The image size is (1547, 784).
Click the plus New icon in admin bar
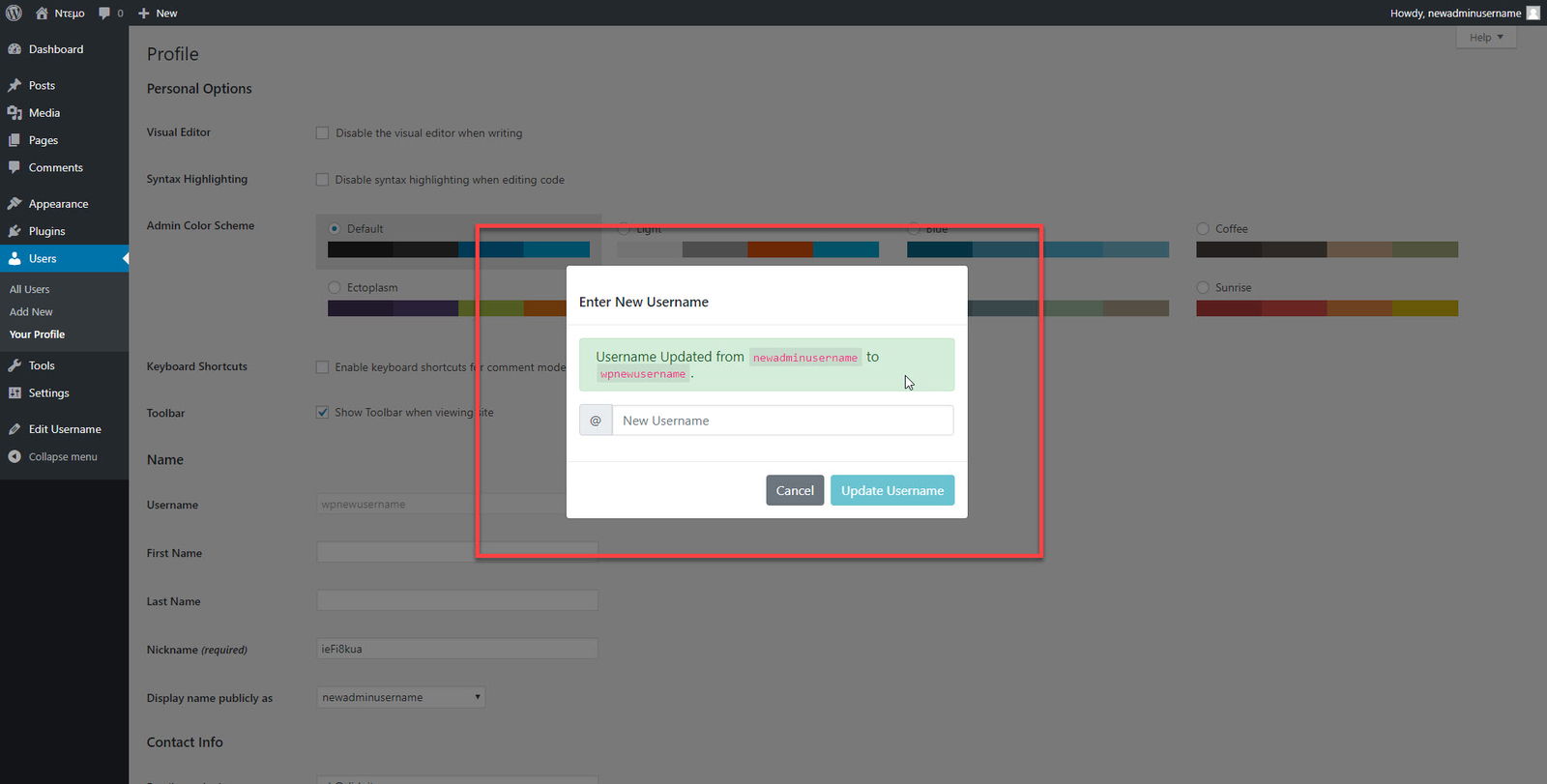(x=143, y=13)
